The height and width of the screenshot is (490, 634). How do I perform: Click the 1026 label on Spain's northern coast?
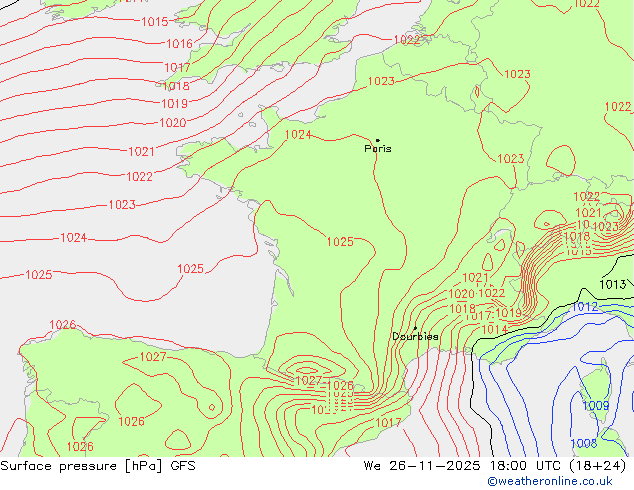[x=63, y=325]
